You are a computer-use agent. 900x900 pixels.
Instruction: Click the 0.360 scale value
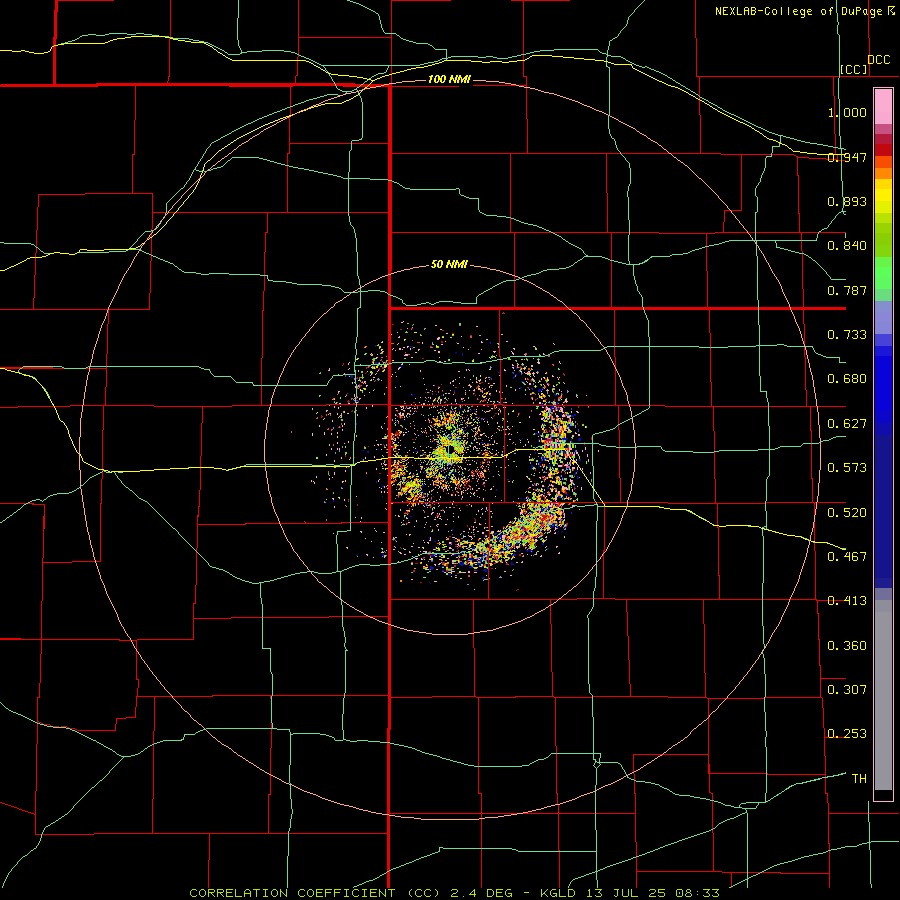point(847,646)
